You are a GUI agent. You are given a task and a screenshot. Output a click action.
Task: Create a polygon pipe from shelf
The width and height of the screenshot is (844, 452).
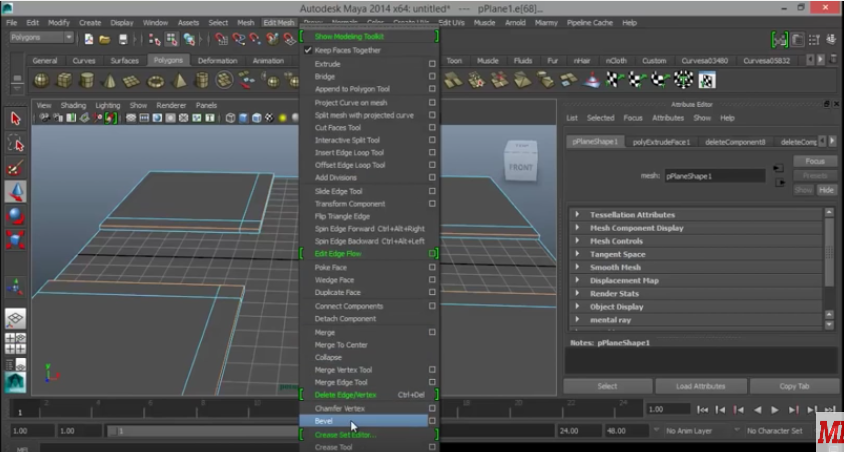(x=202, y=80)
